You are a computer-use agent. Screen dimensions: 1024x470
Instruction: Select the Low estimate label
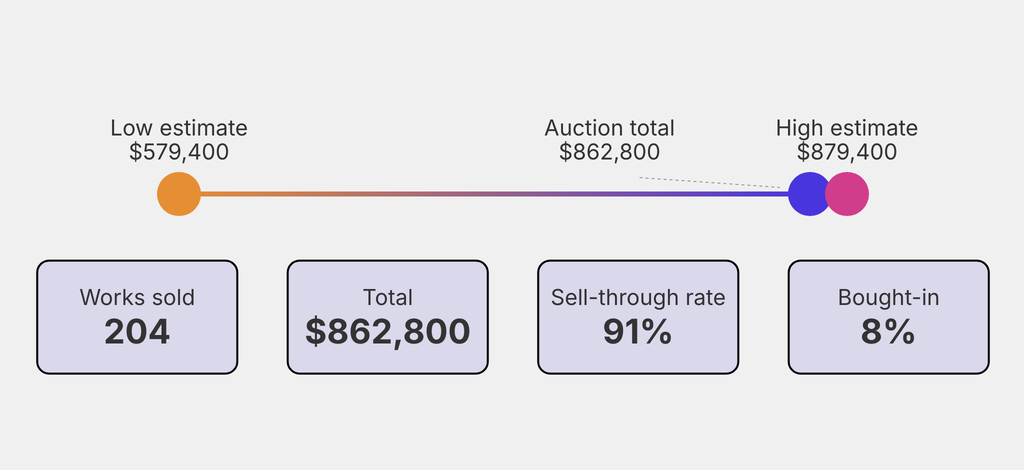tap(179, 128)
